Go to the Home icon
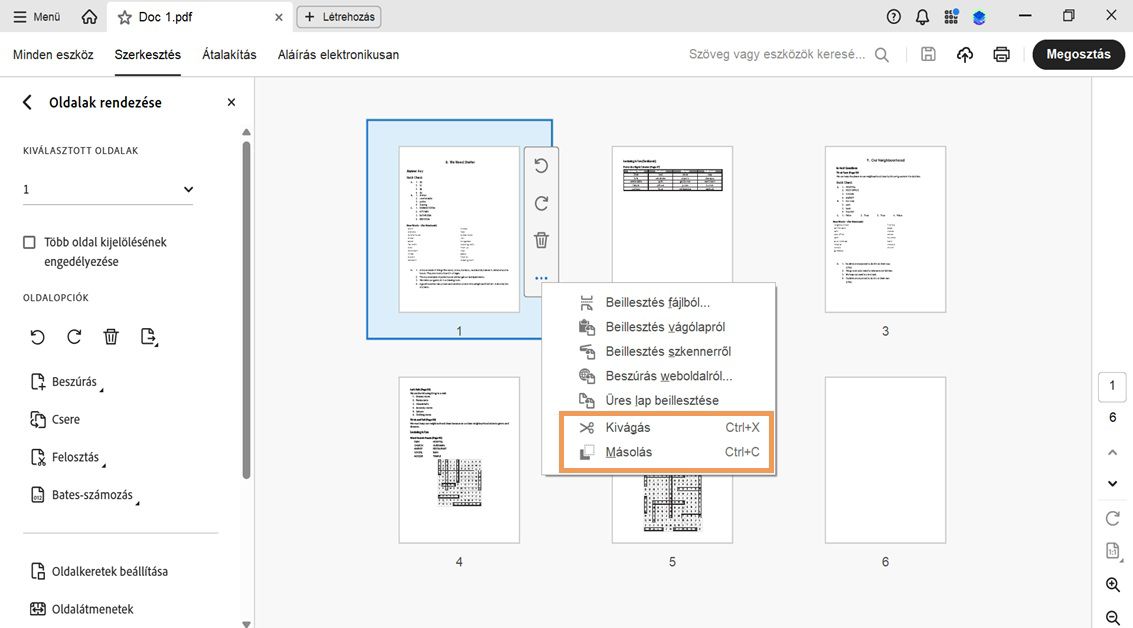Viewport: 1133px width, 628px height. [x=89, y=17]
